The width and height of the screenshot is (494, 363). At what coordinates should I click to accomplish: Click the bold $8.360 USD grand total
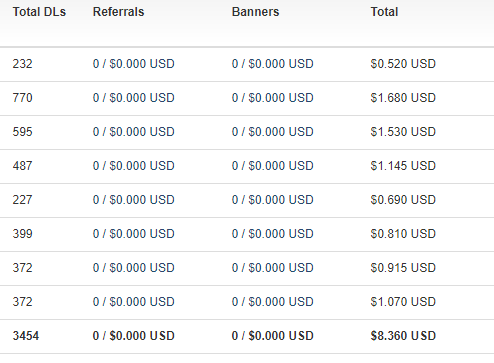pos(403,336)
